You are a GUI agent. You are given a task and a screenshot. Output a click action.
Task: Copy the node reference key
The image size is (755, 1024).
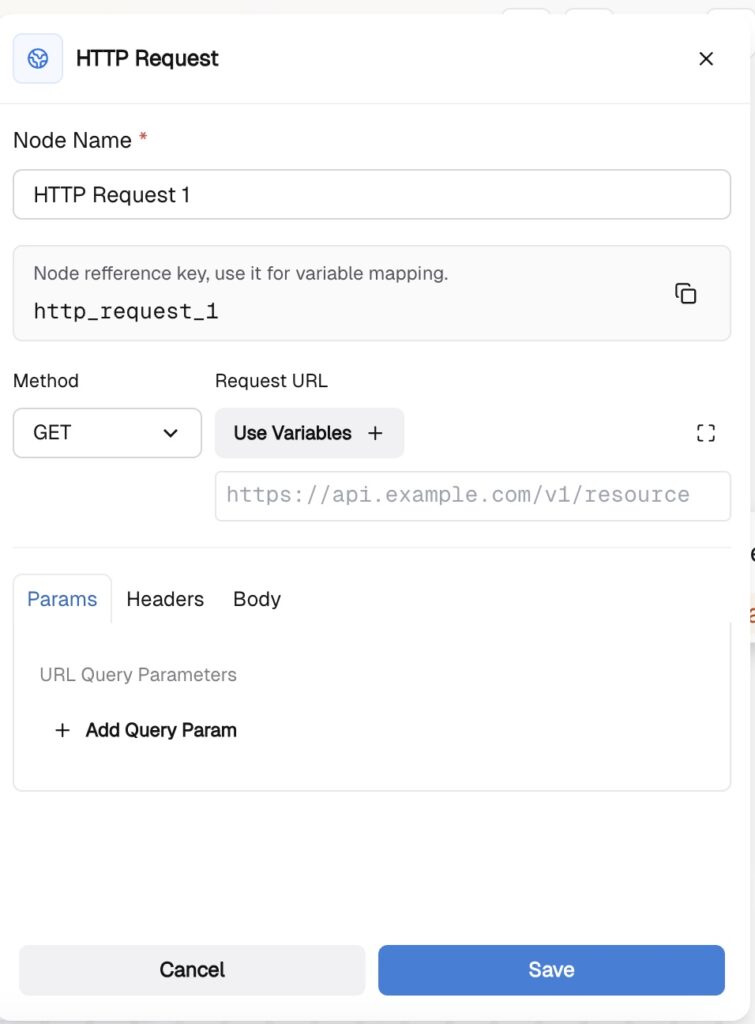coord(685,293)
